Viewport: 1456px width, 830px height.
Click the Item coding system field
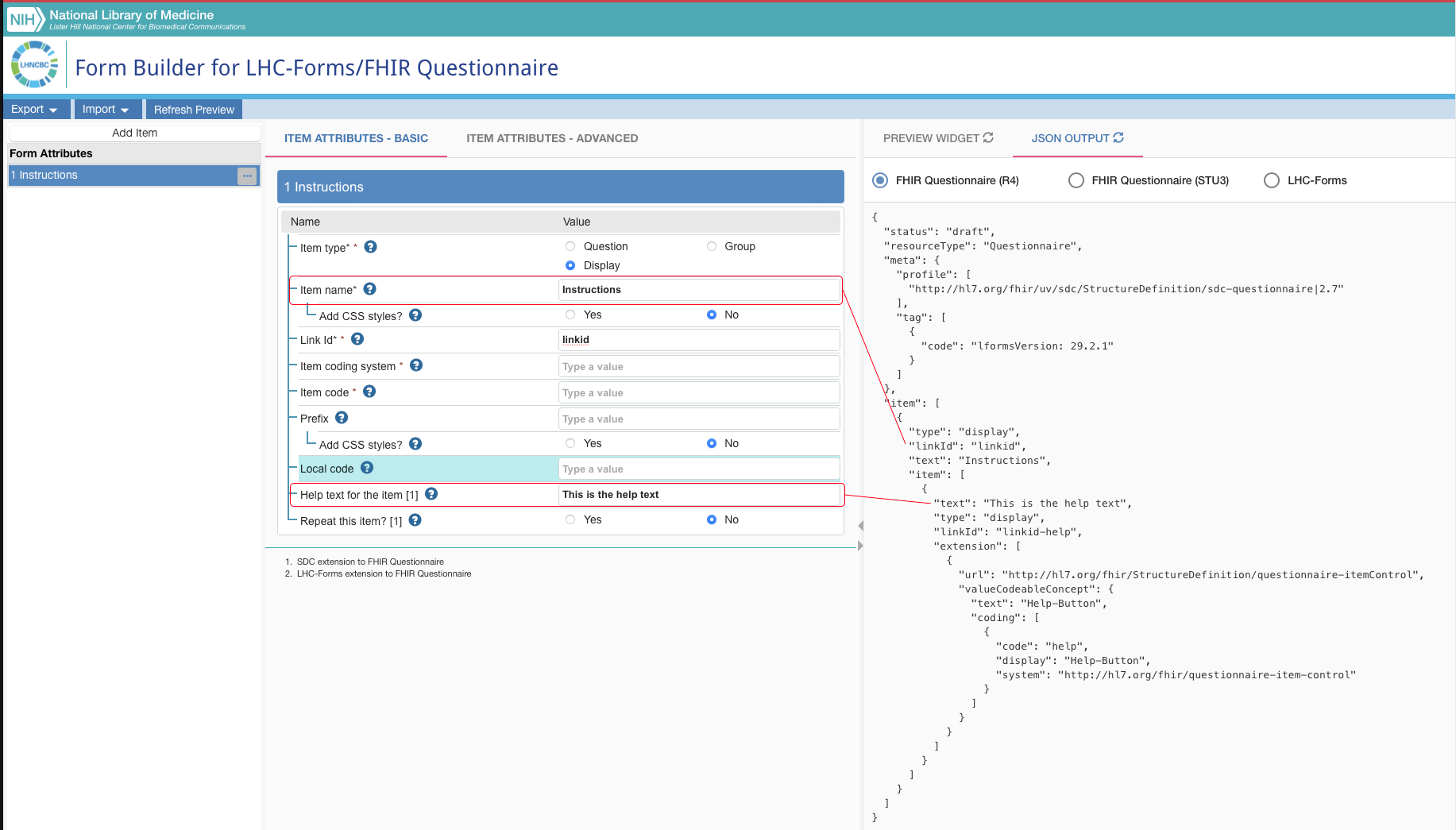pyautogui.click(x=699, y=366)
